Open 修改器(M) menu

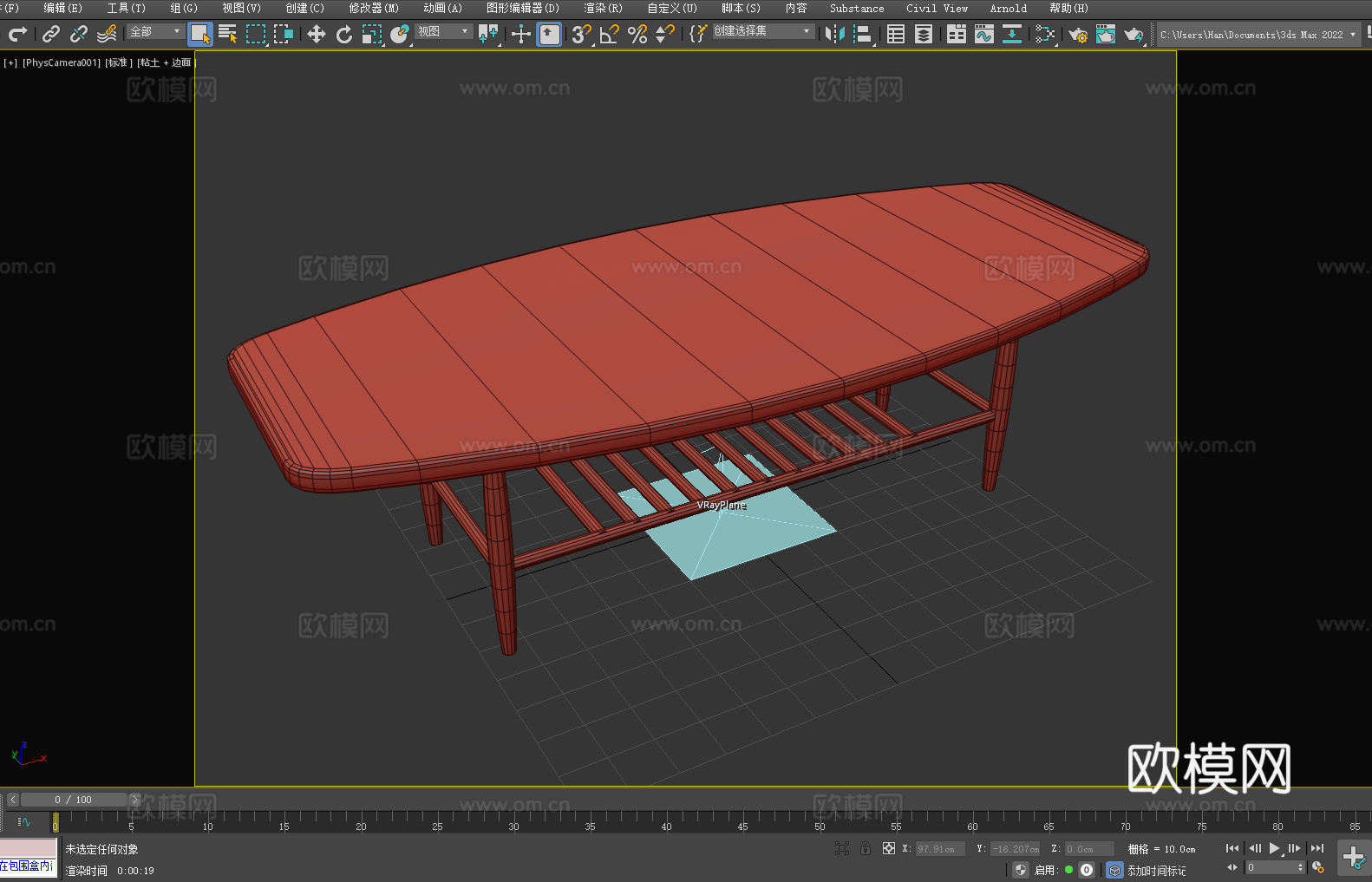point(374,8)
